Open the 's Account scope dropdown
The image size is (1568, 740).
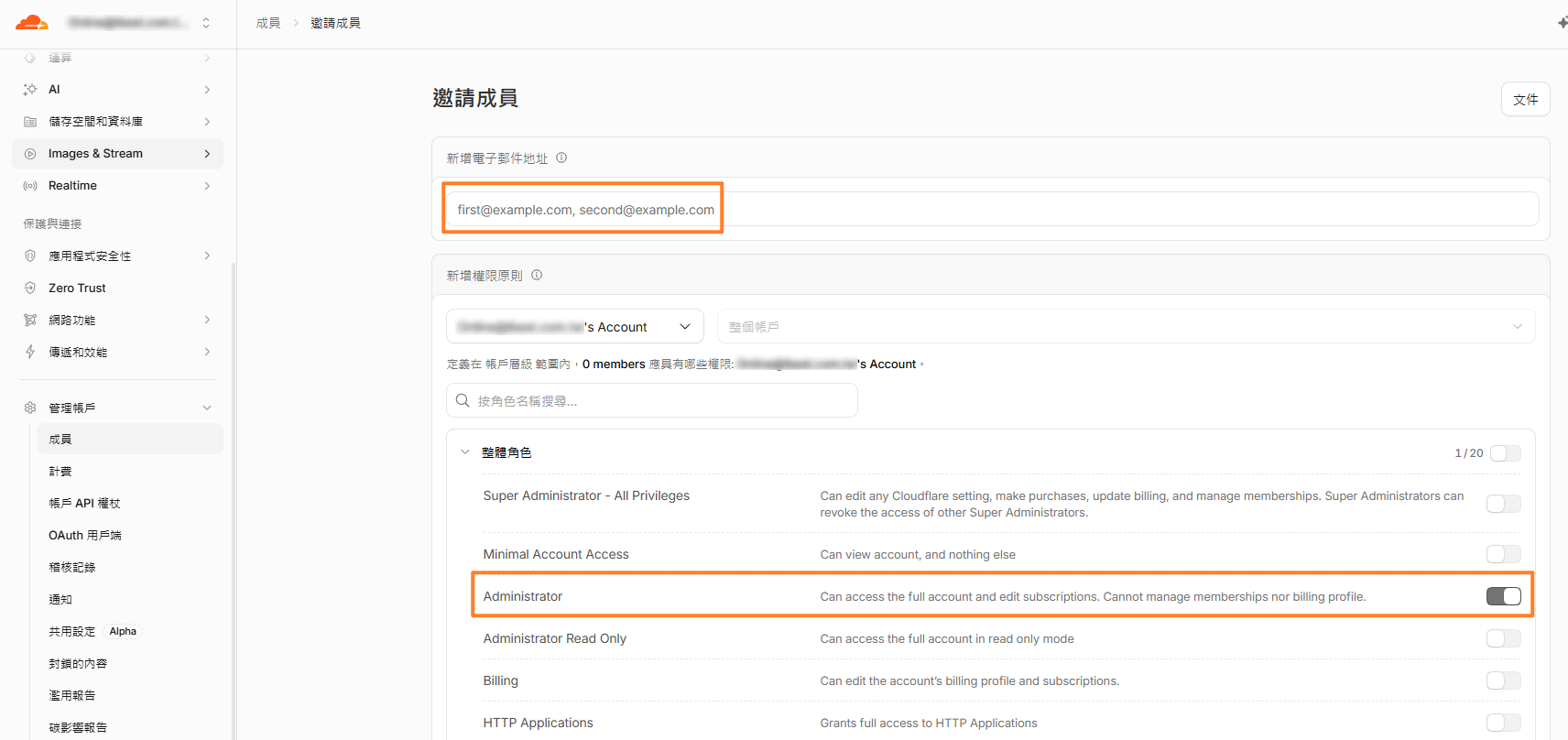[x=575, y=327]
